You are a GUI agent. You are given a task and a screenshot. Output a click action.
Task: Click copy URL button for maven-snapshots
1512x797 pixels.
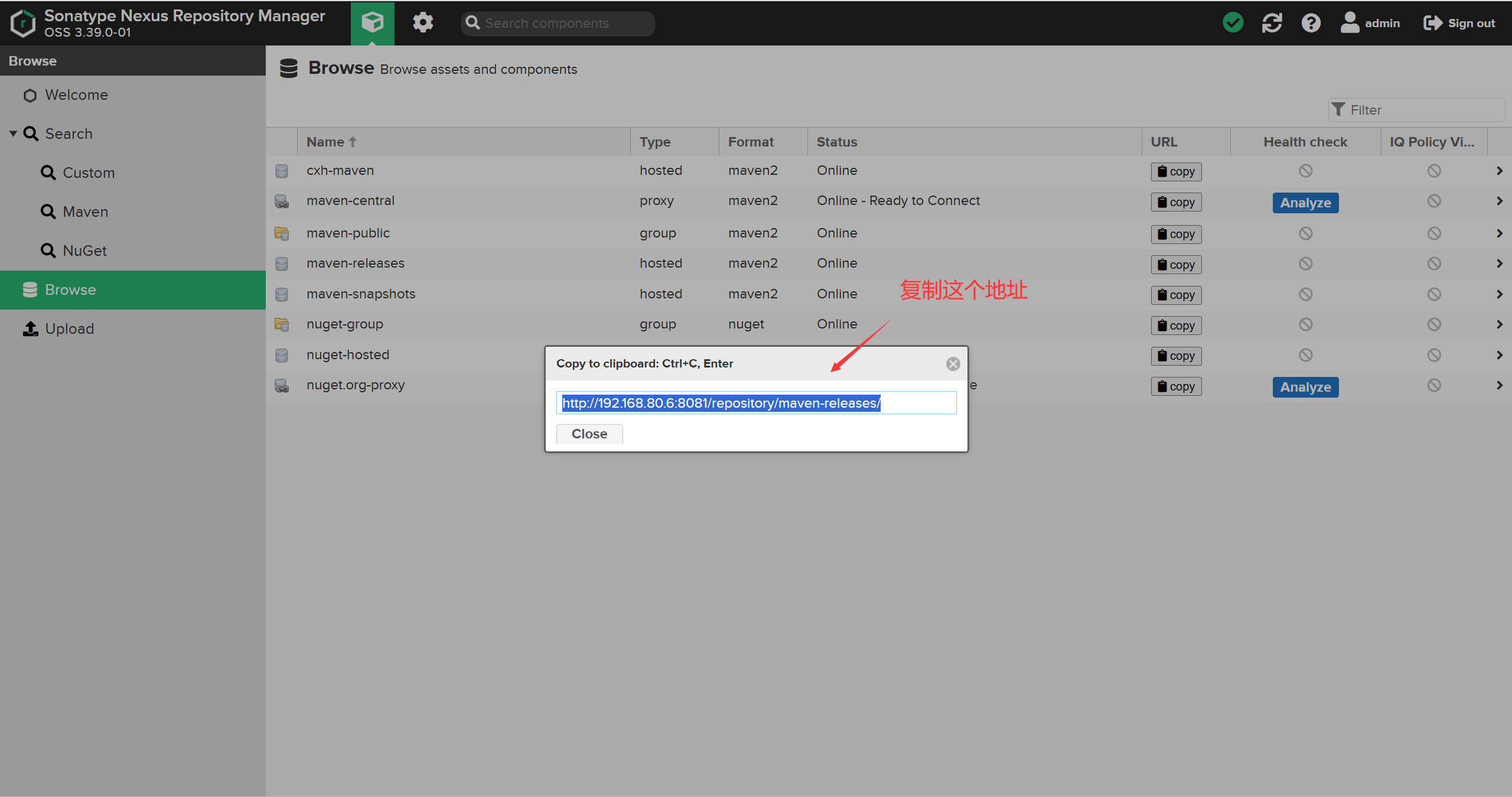1176,295
